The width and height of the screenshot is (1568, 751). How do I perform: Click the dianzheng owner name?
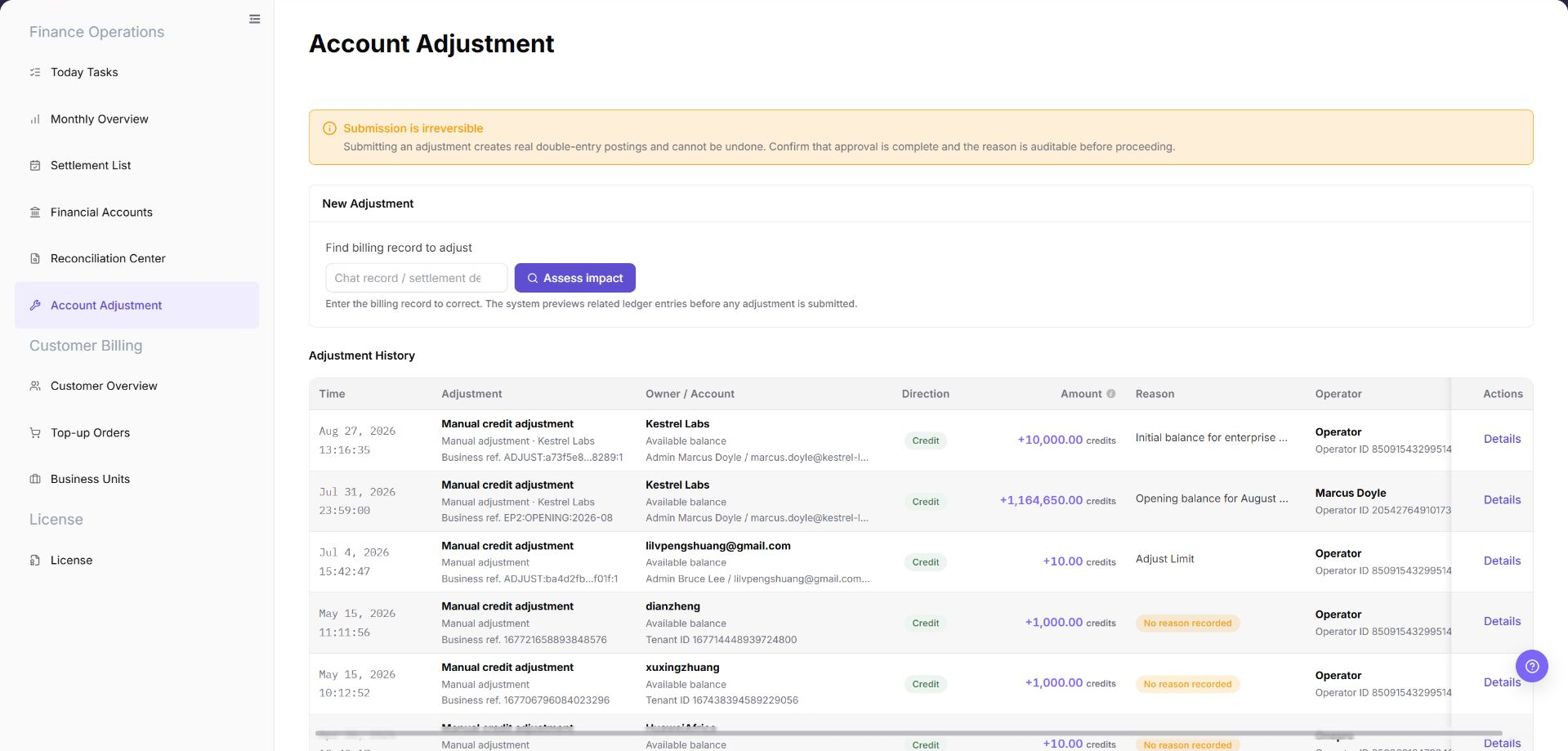[672, 606]
